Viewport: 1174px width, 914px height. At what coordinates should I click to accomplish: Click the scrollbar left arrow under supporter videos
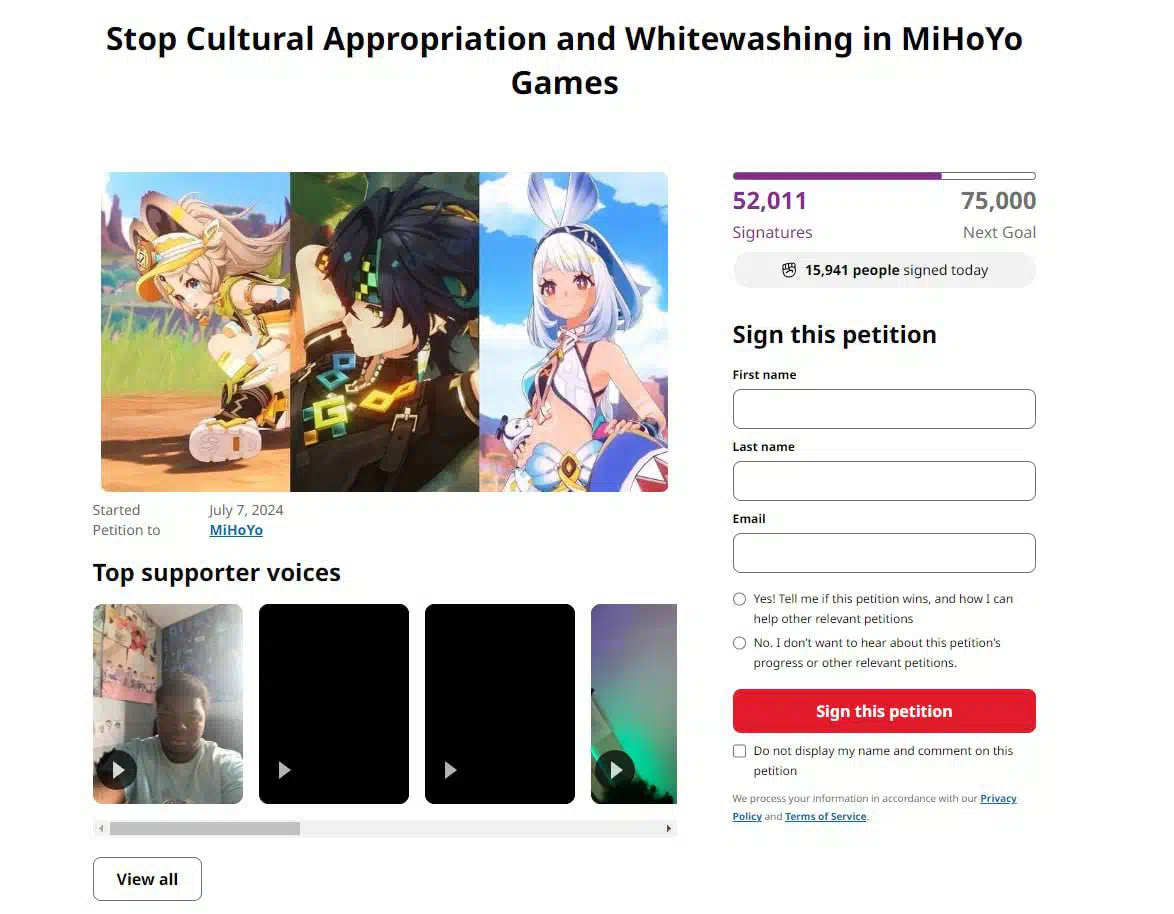coord(101,829)
